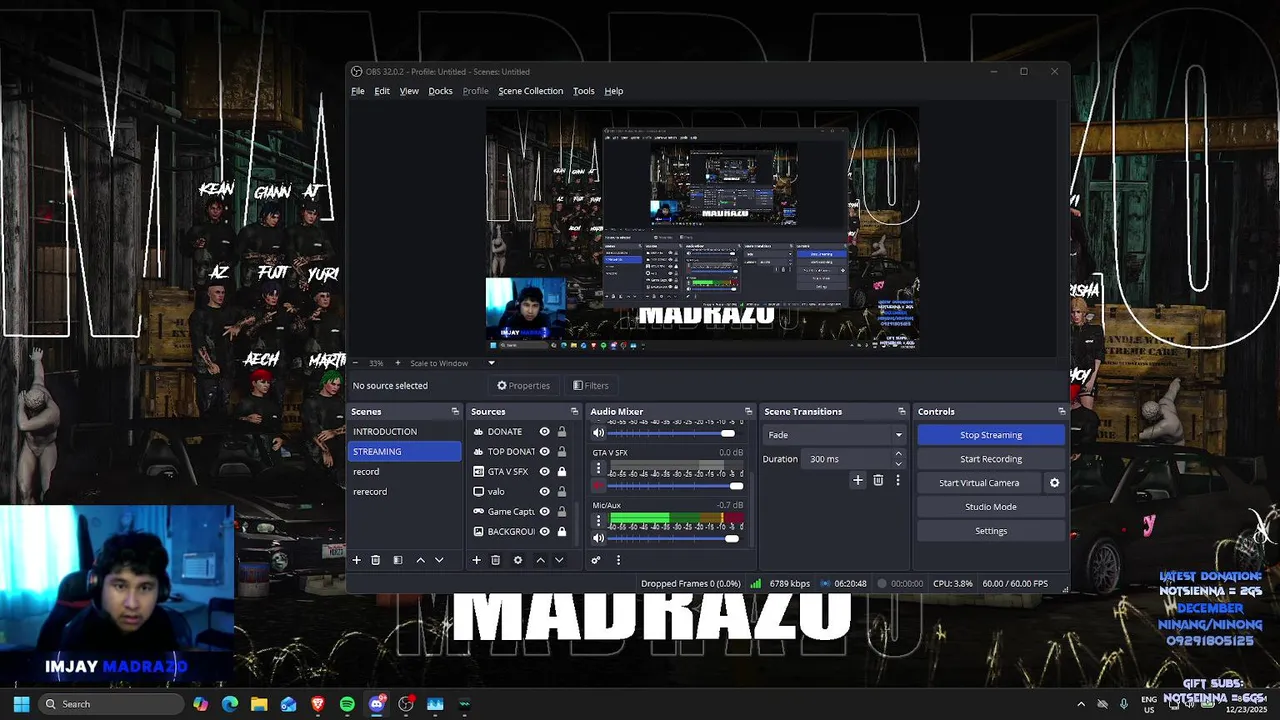Pop out the Scene Transitions dock icon
This screenshot has height=720, width=1280.
901,411
